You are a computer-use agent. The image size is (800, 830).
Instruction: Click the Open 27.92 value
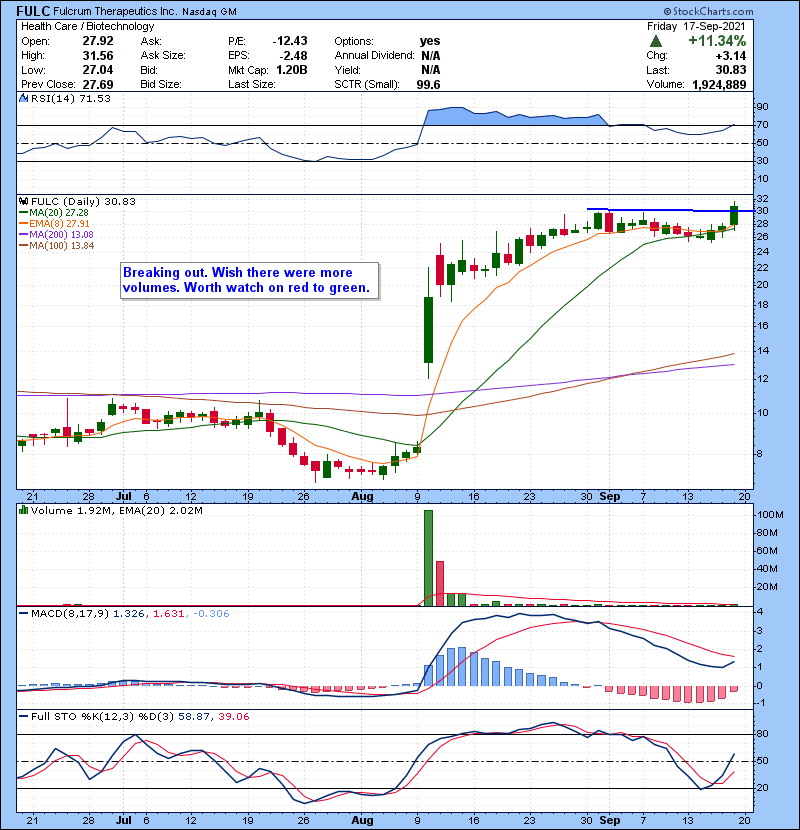[x=98, y=41]
